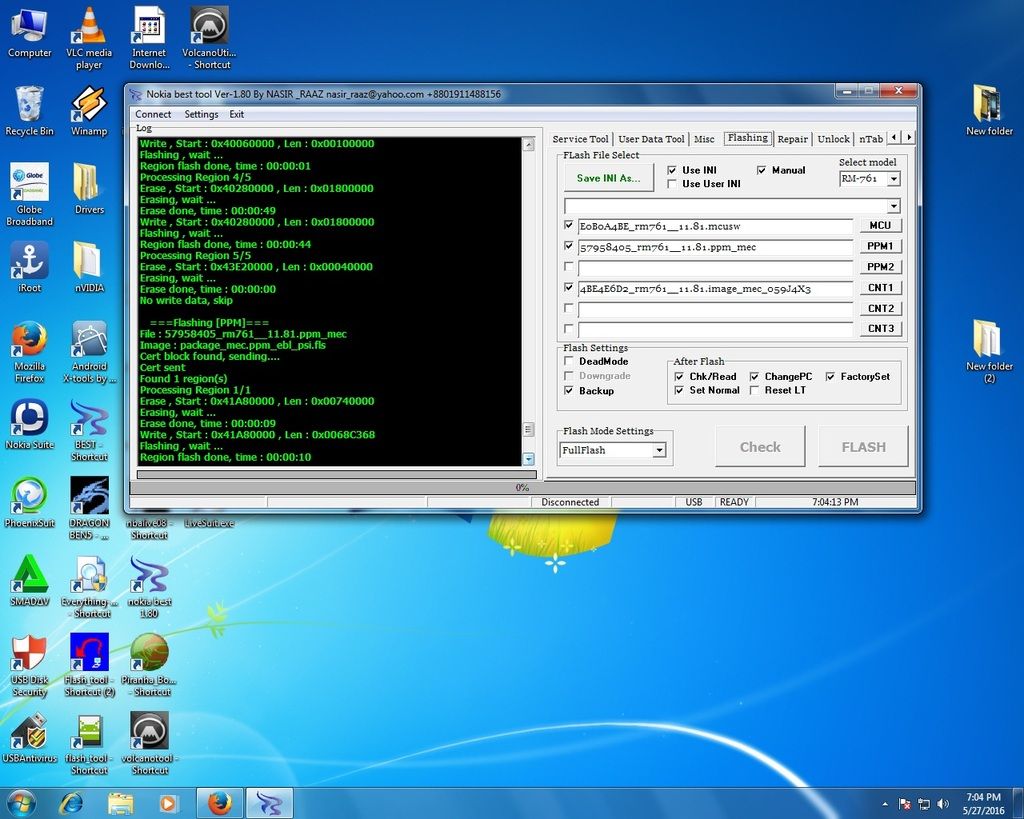Expand the Select model RM-761 dropdown

[x=893, y=179]
